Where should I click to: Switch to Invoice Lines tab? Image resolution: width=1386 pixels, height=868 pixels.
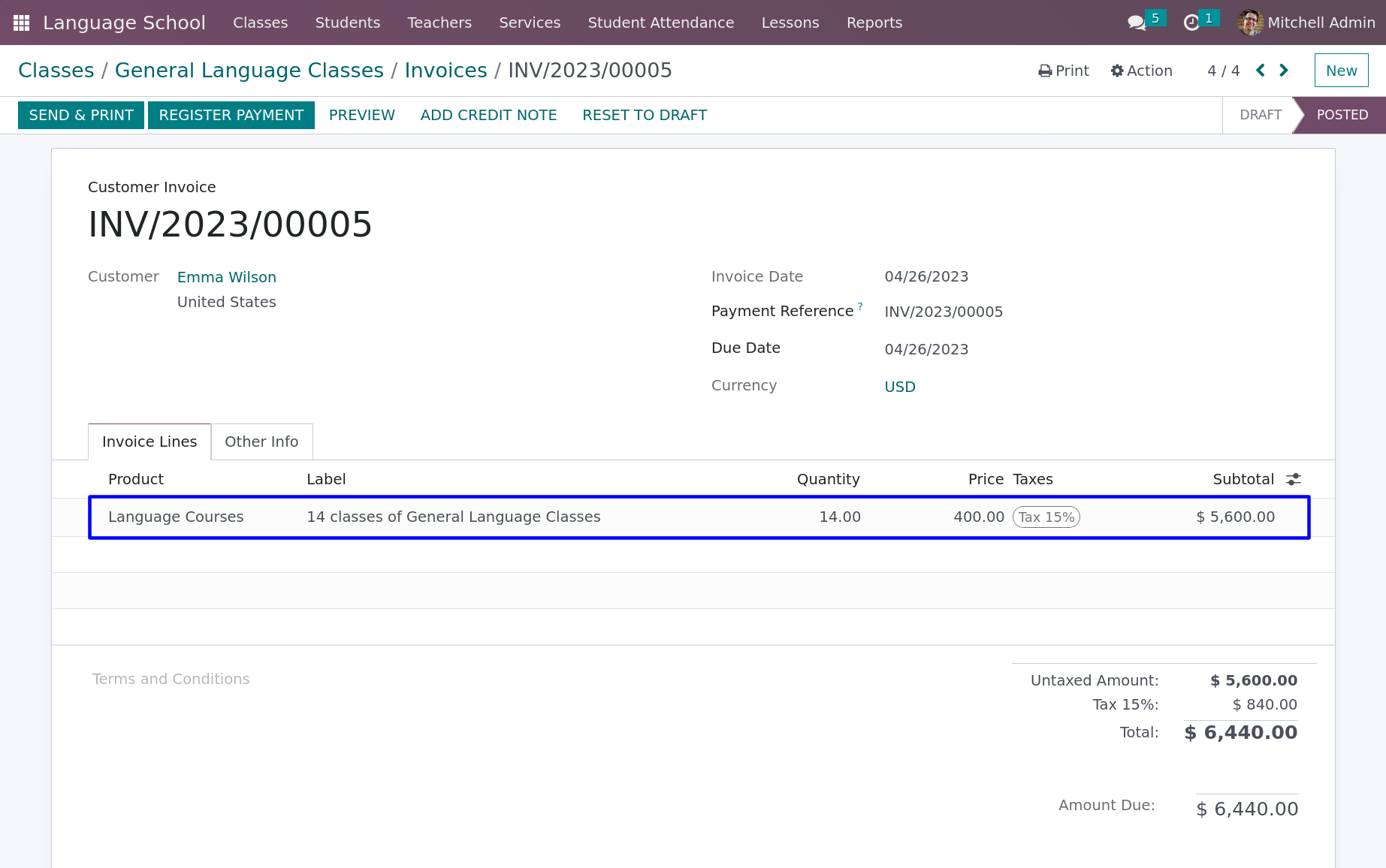pos(149,442)
